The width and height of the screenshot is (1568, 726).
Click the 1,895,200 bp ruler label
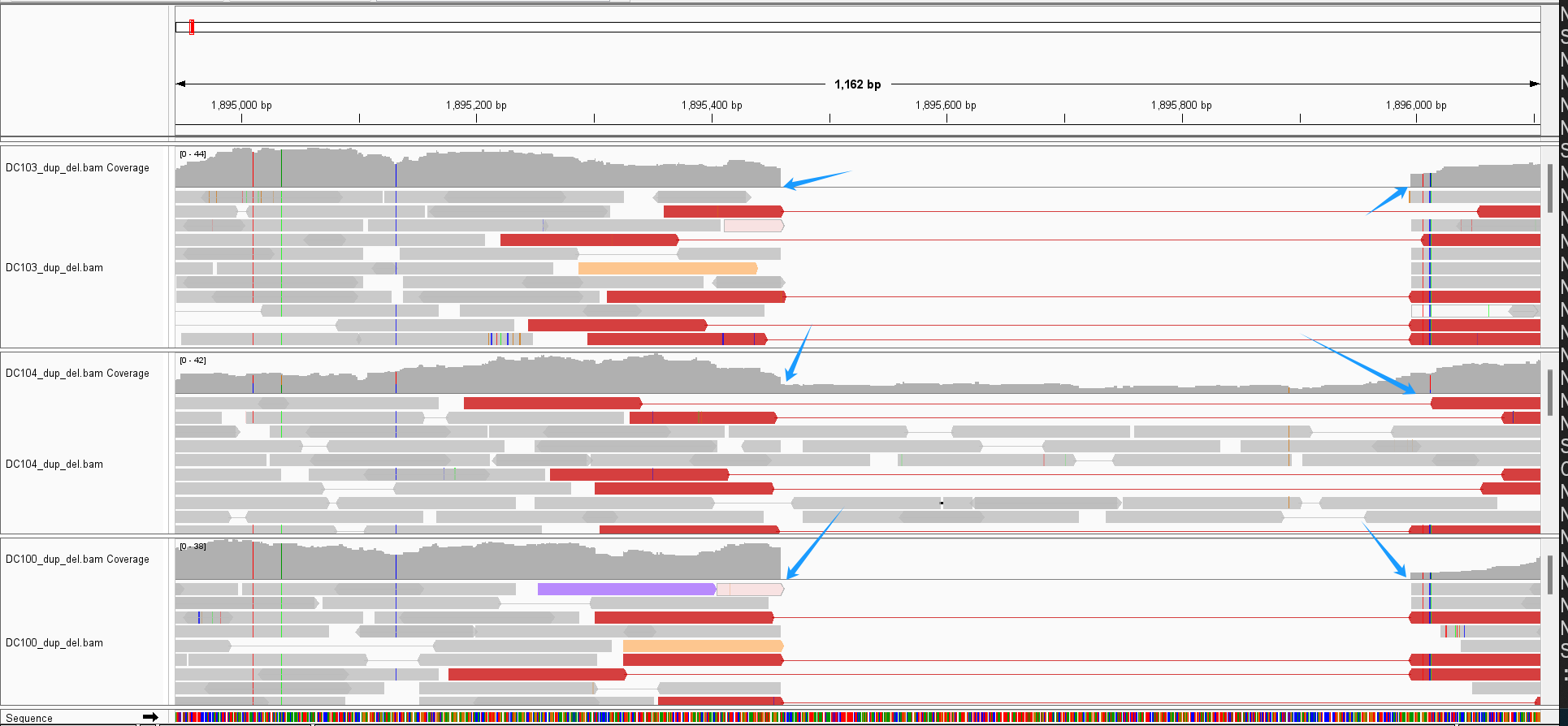pos(476,106)
